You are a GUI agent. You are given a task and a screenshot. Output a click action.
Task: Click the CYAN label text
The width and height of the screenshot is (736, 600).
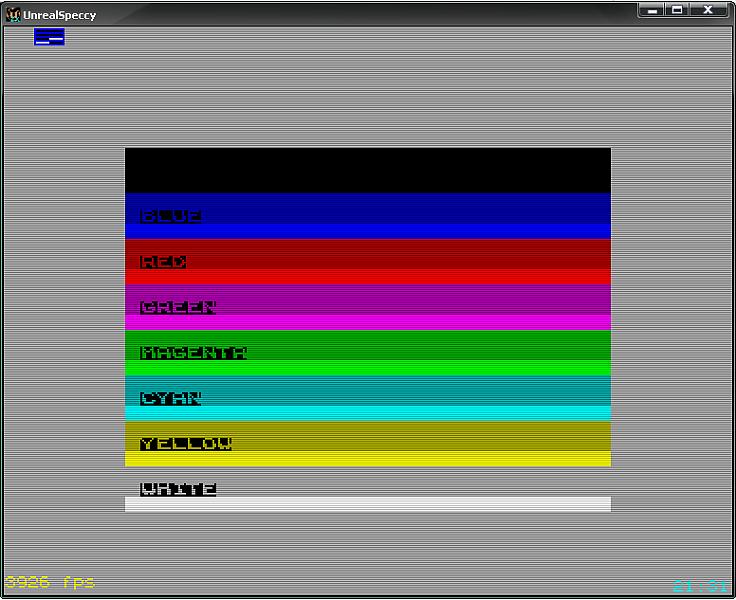[171, 398]
